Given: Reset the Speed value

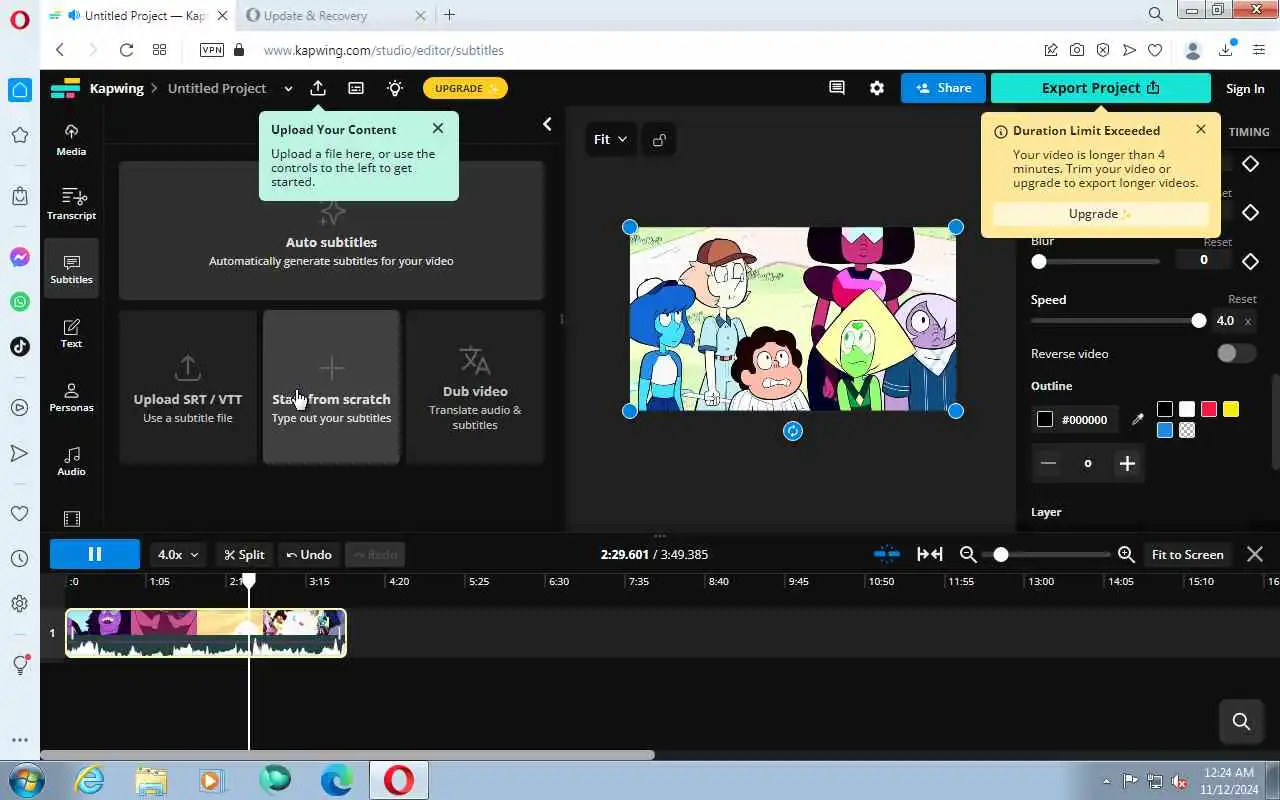Looking at the screenshot, I should coord(1242,299).
